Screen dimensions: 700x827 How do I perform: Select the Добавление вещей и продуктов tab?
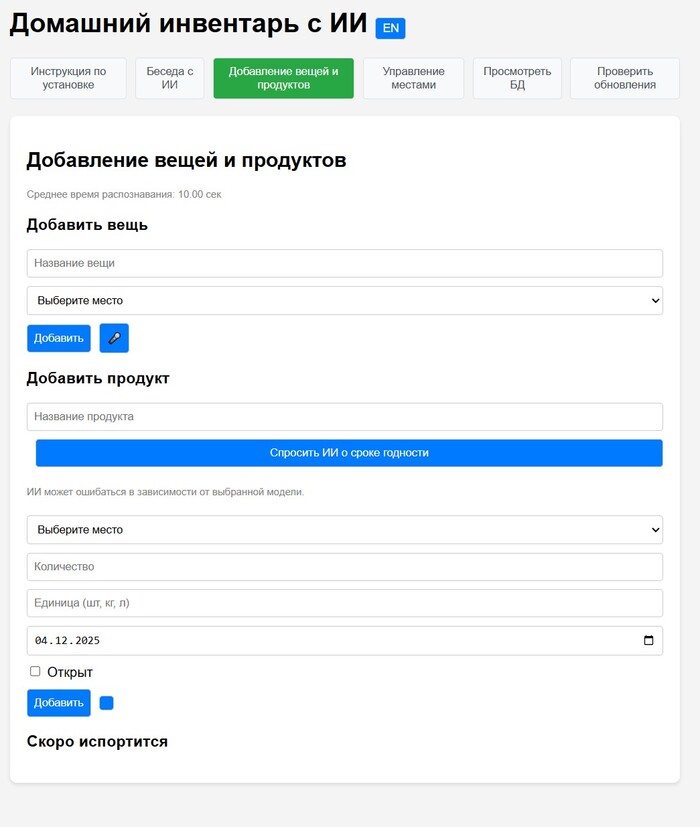pyautogui.click(x=283, y=78)
